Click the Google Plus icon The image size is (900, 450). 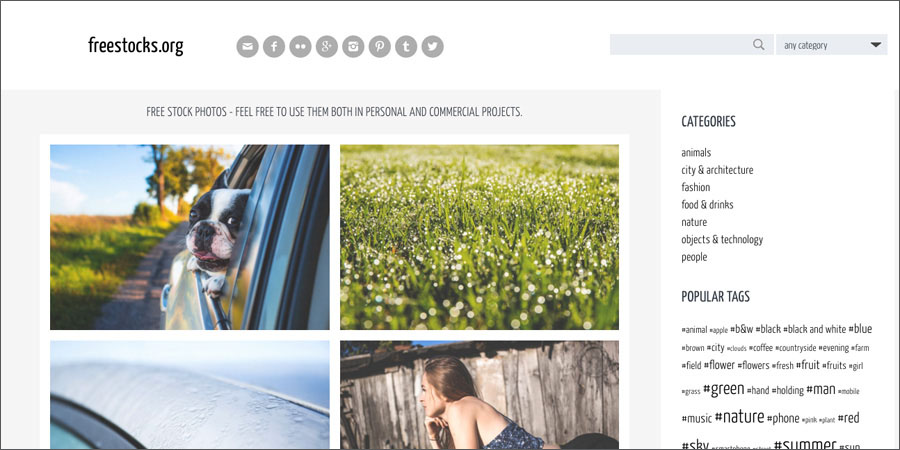click(x=327, y=46)
